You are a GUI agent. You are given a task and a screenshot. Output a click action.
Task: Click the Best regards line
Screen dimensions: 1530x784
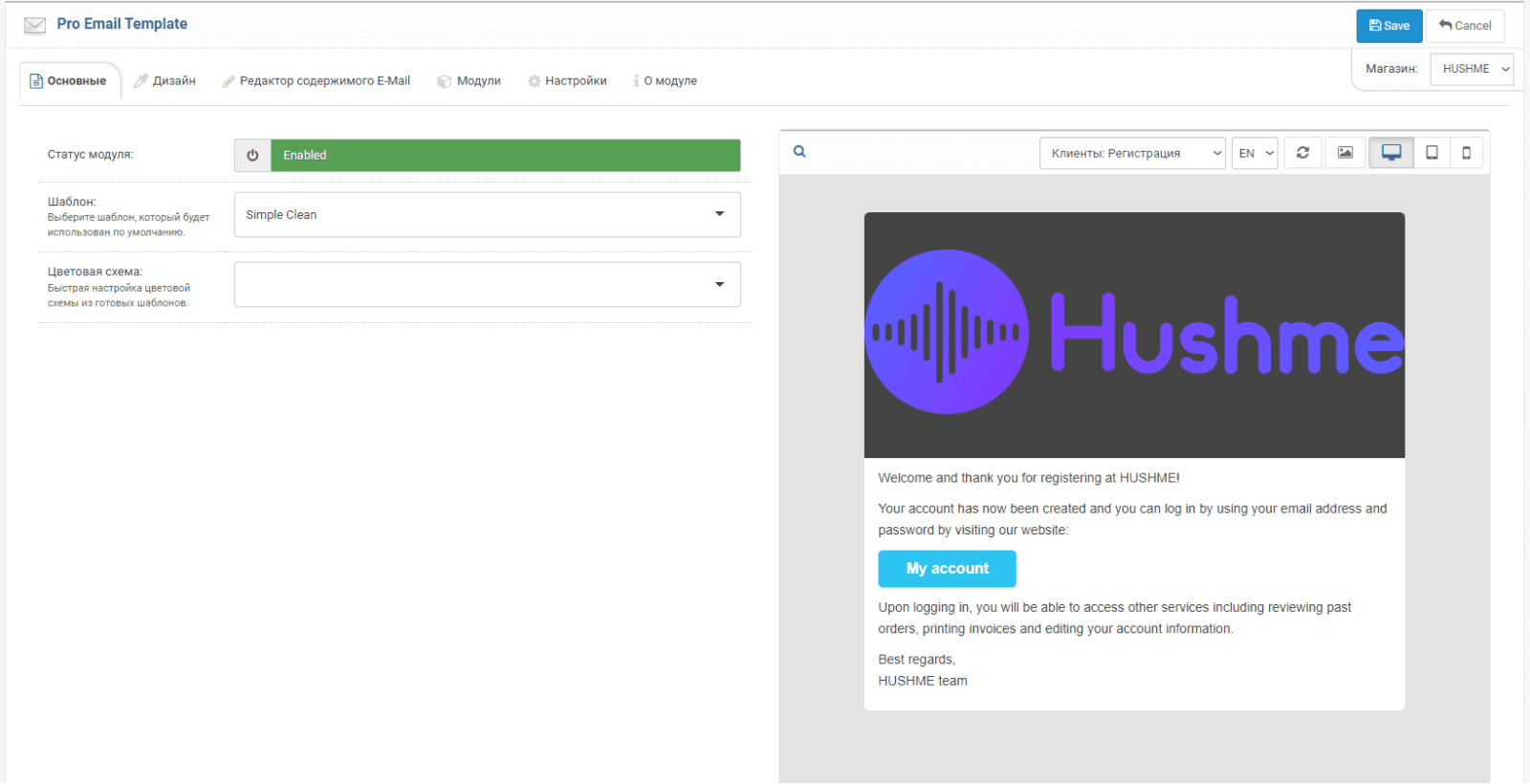pyautogui.click(x=917, y=660)
